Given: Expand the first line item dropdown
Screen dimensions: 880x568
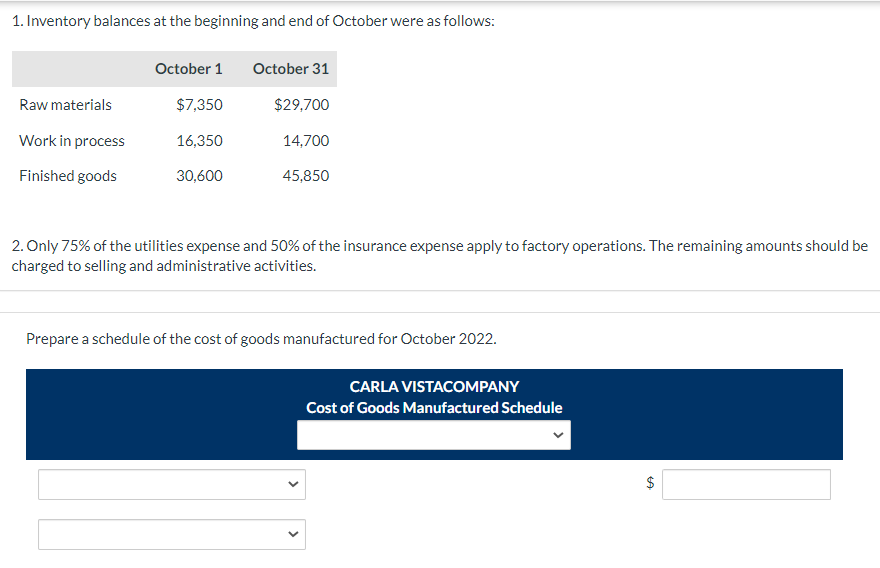Looking at the screenshot, I should click(x=172, y=485).
